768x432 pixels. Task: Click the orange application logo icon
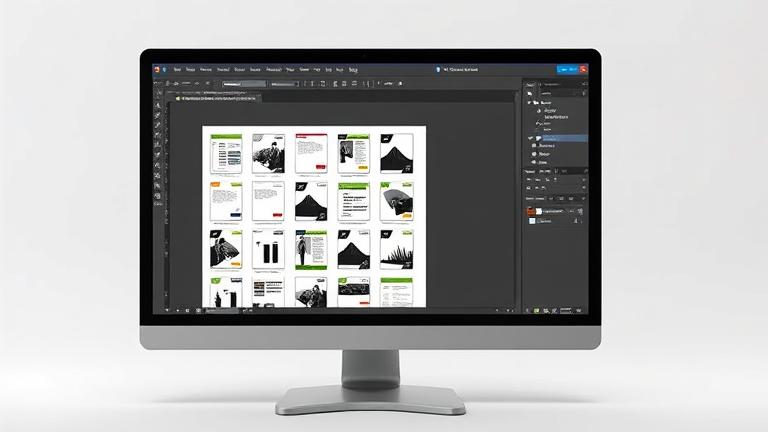(157, 70)
